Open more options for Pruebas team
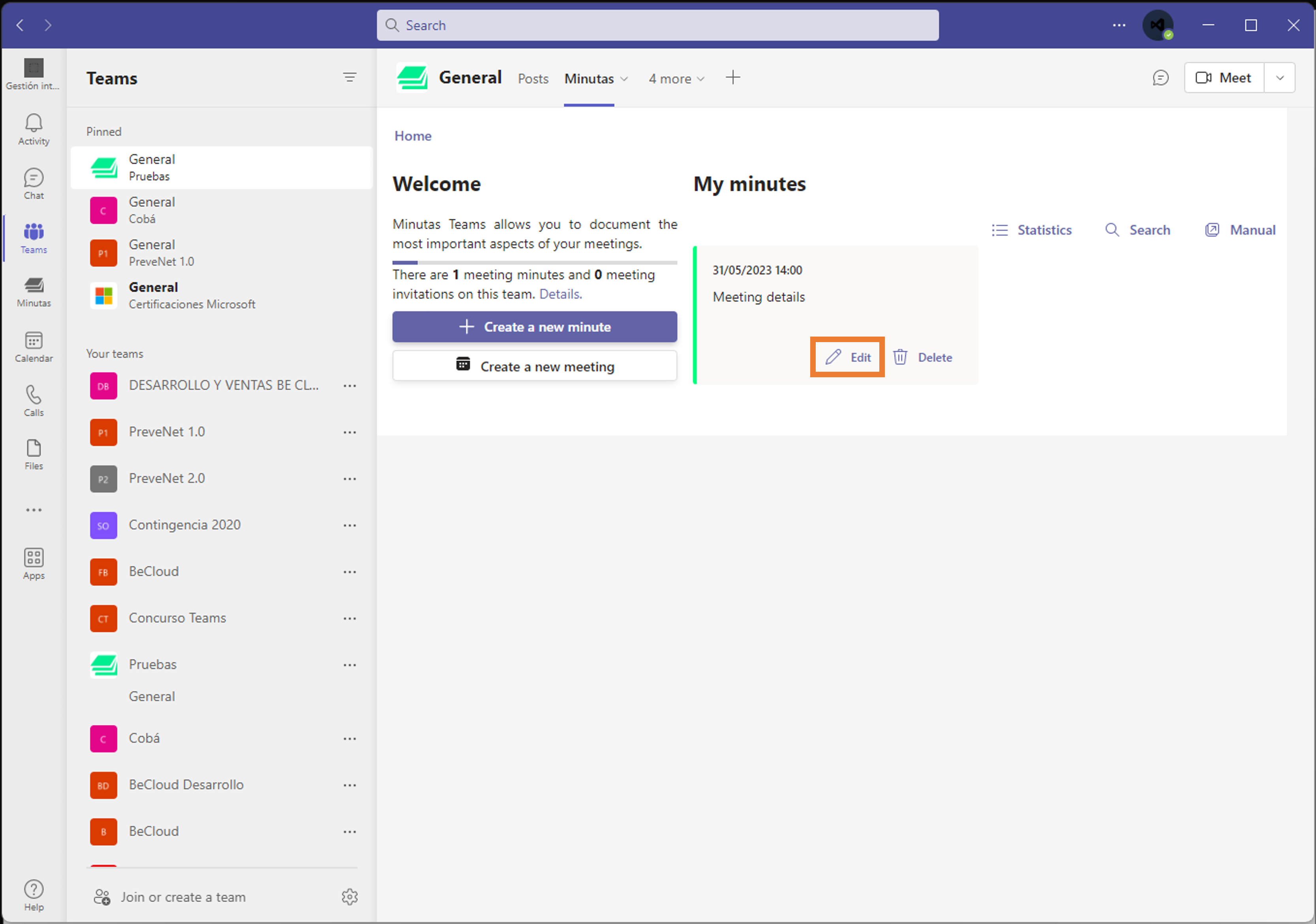 pyautogui.click(x=350, y=665)
